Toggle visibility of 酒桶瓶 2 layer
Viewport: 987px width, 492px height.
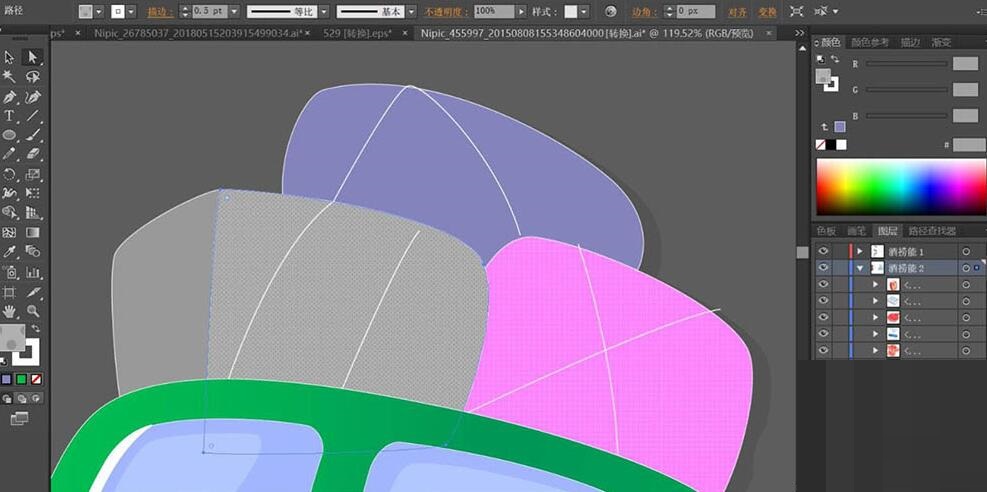coord(823,268)
